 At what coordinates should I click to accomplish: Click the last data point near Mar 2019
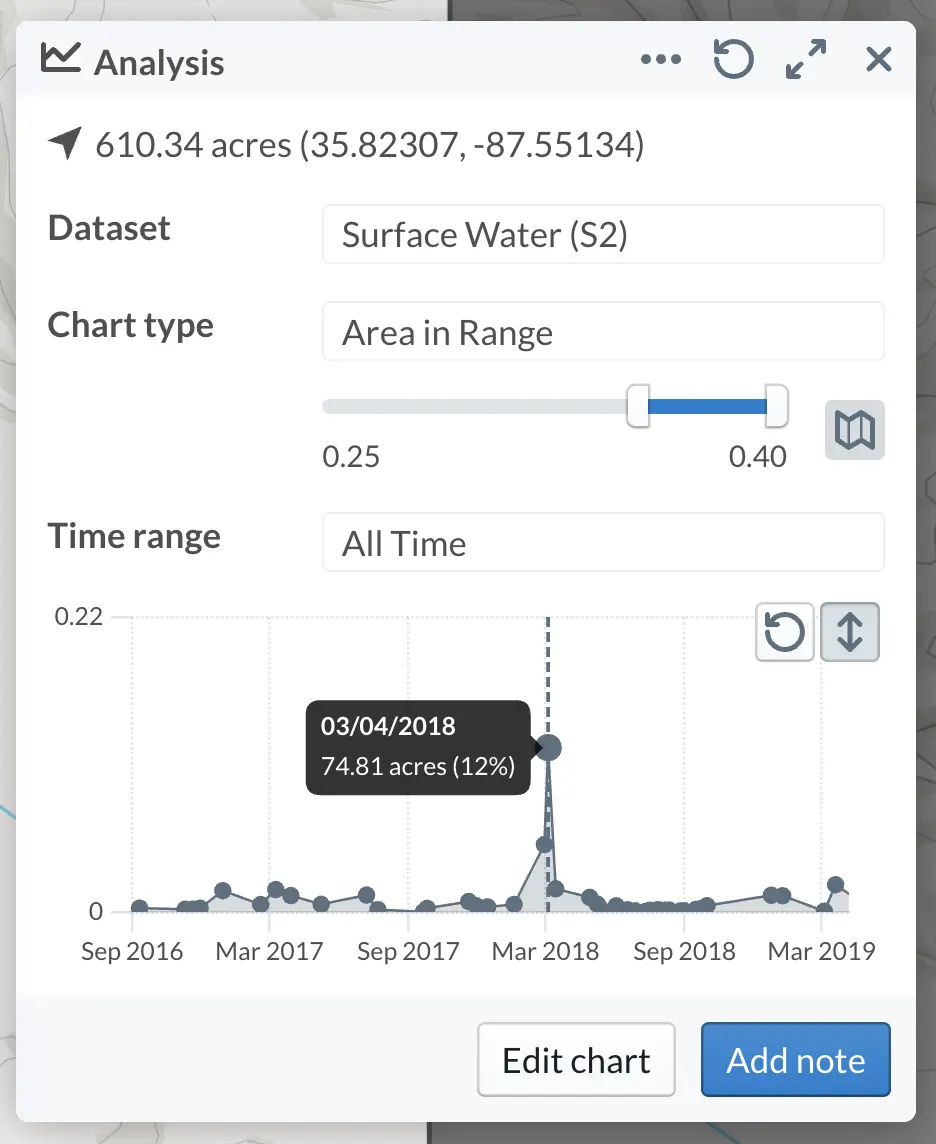click(x=836, y=886)
